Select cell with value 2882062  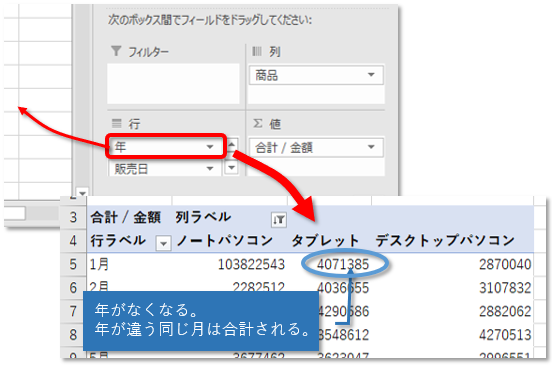453,311
